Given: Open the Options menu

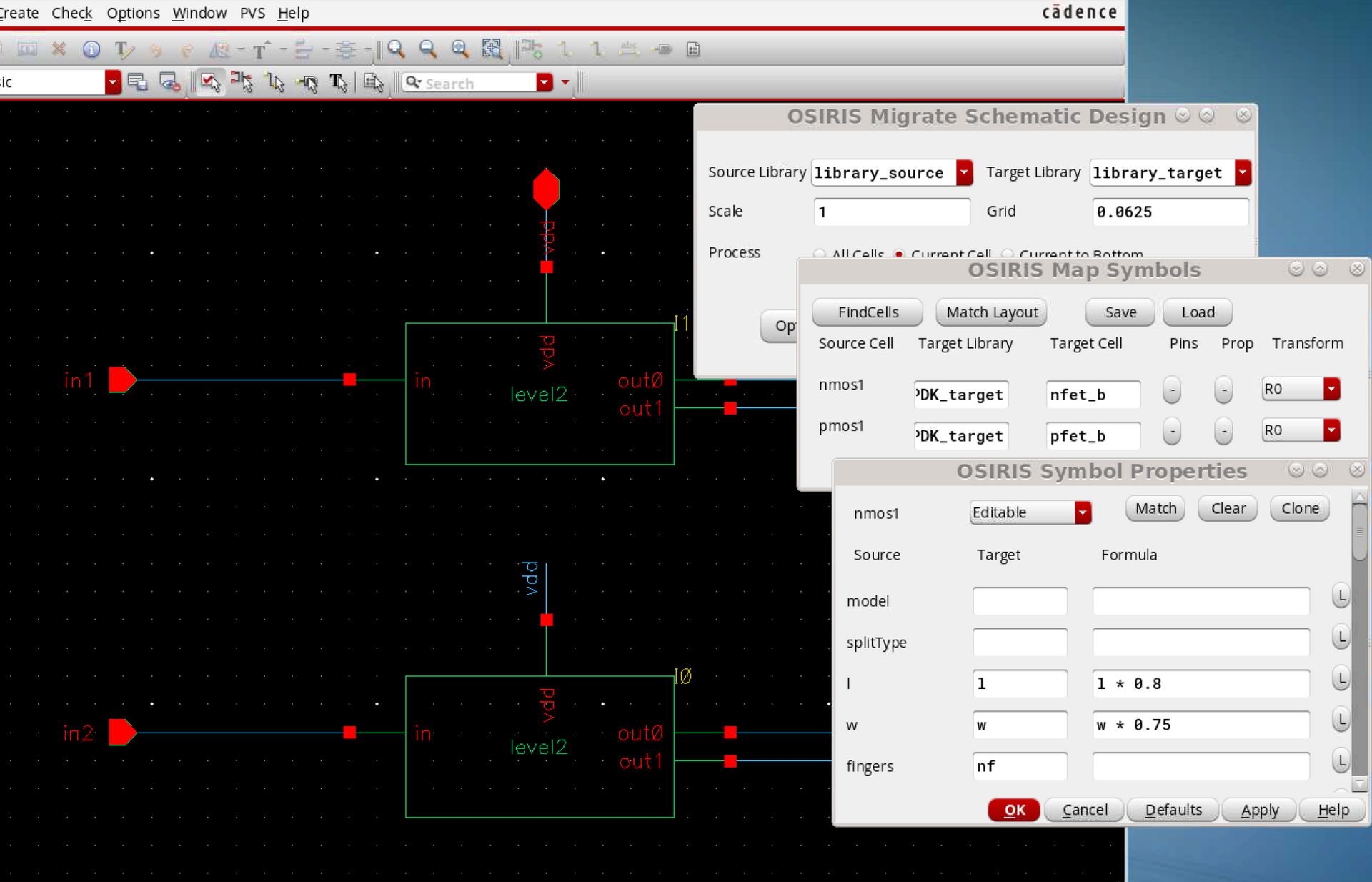Looking at the screenshot, I should [x=133, y=13].
